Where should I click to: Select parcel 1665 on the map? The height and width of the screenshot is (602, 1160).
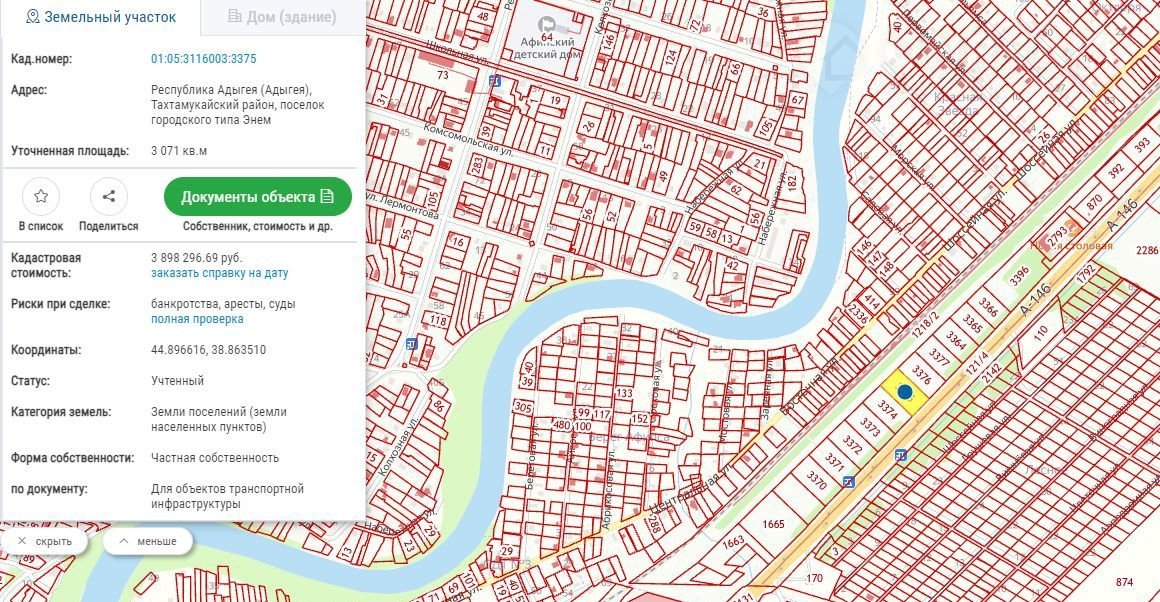(773, 524)
